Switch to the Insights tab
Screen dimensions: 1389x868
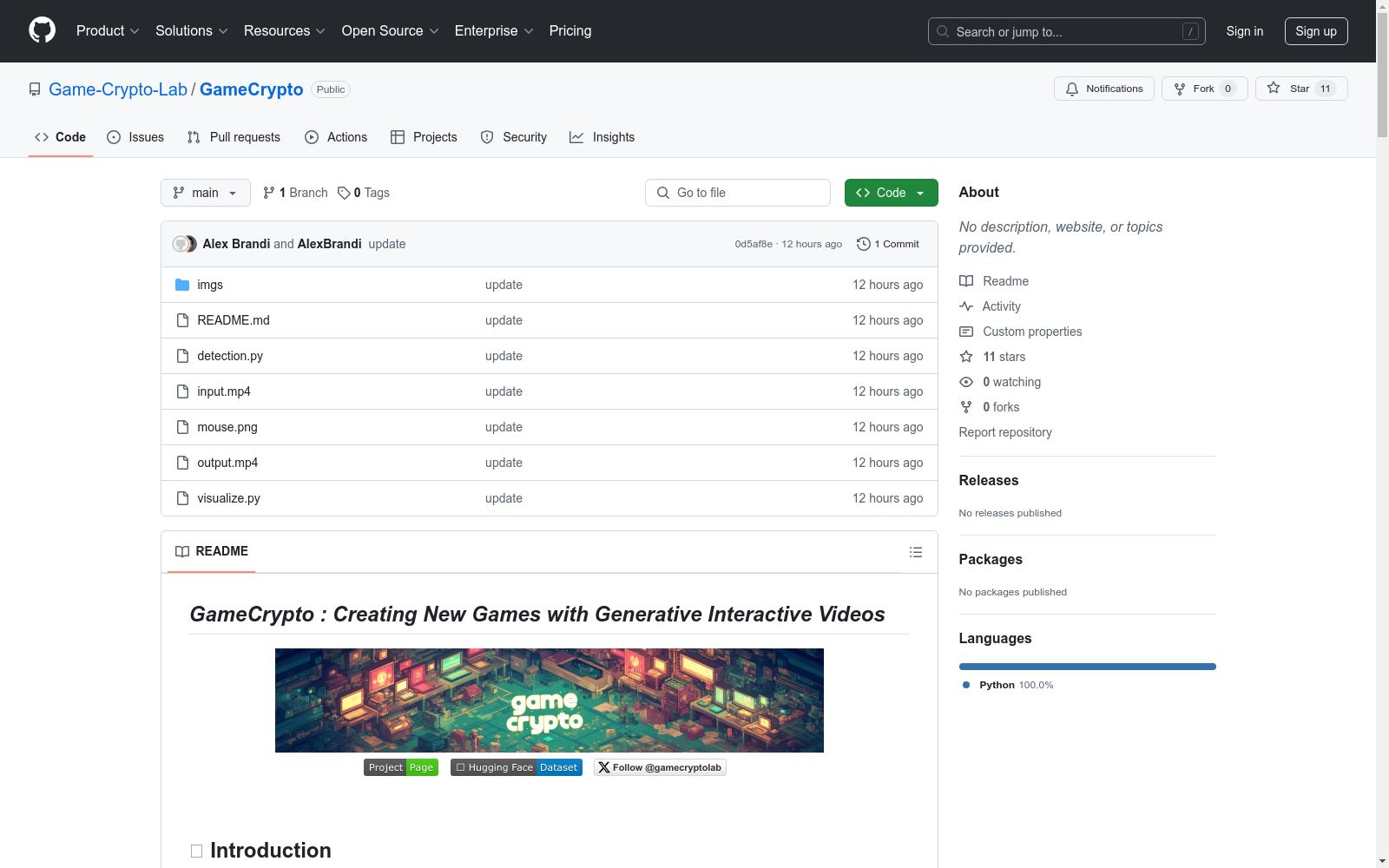[602, 137]
